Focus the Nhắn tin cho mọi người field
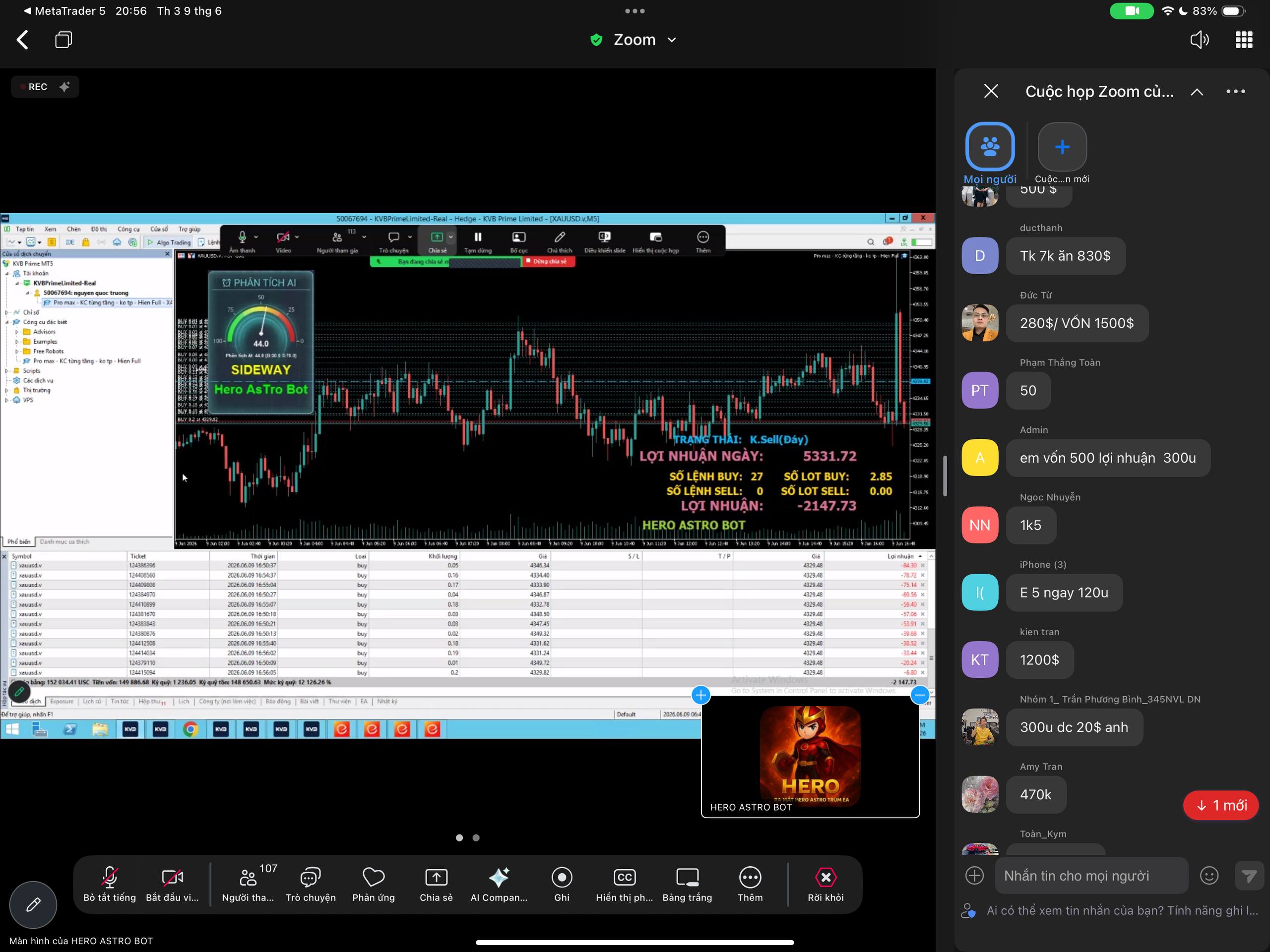The height and width of the screenshot is (952, 1270). point(1091,875)
